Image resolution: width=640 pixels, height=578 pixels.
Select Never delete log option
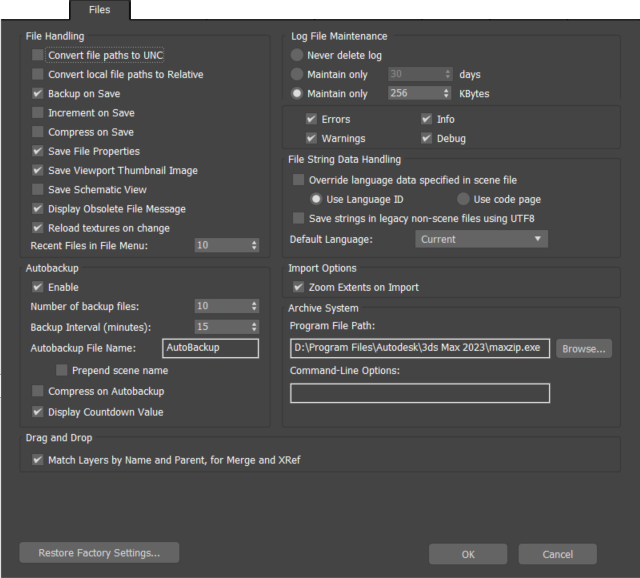click(x=297, y=55)
